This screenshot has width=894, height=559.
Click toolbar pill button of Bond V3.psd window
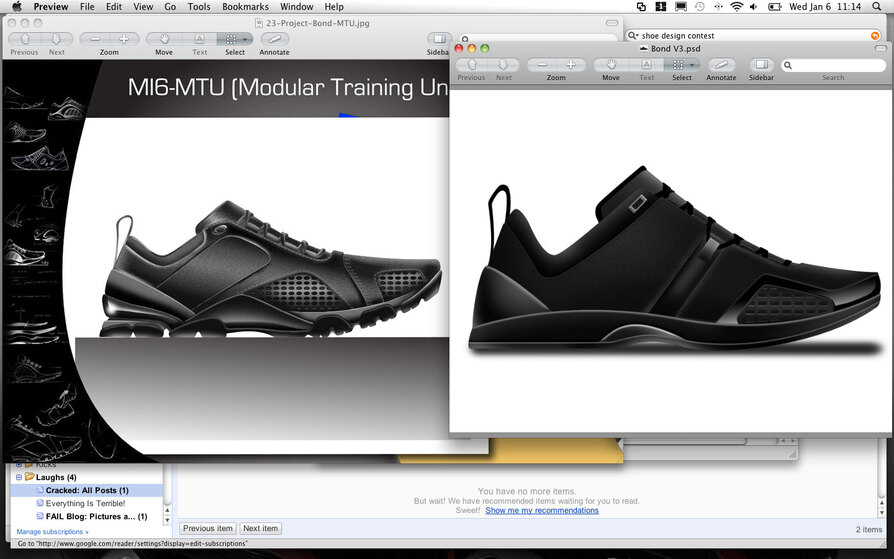[x=881, y=48]
